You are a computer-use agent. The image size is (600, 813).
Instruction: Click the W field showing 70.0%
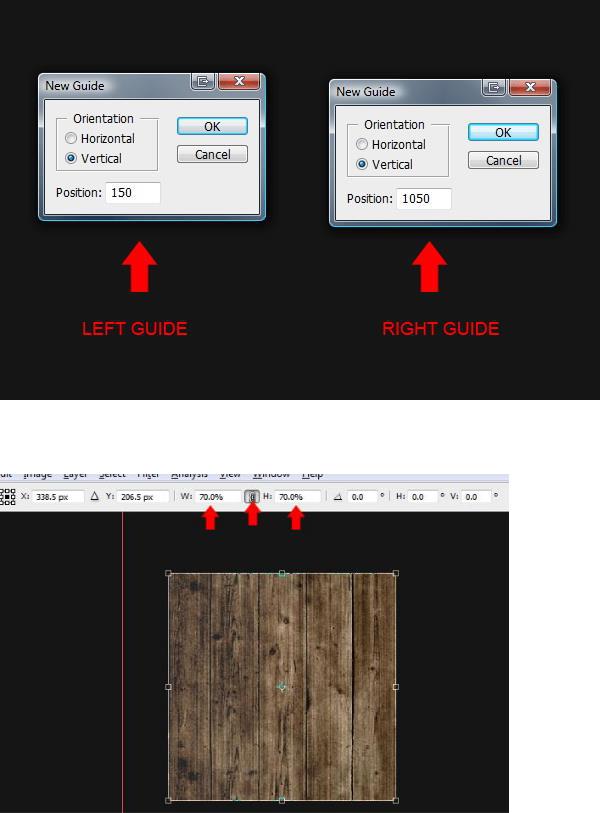(x=218, y=497)
